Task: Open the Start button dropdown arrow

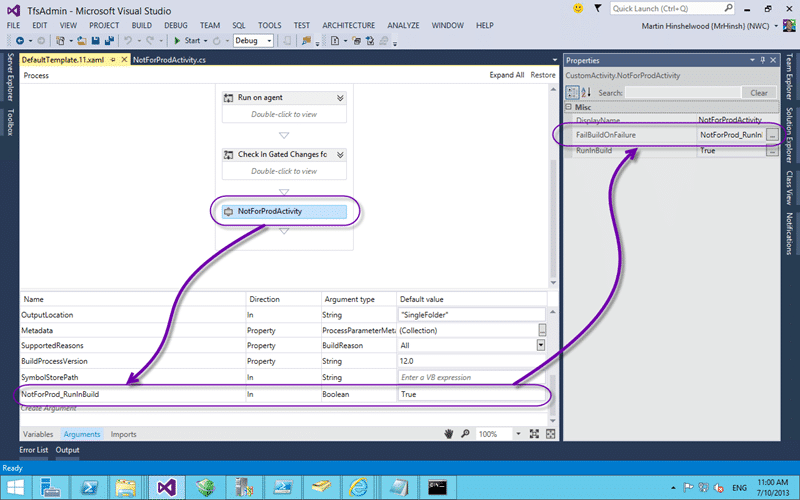Action: pos(206,41)
